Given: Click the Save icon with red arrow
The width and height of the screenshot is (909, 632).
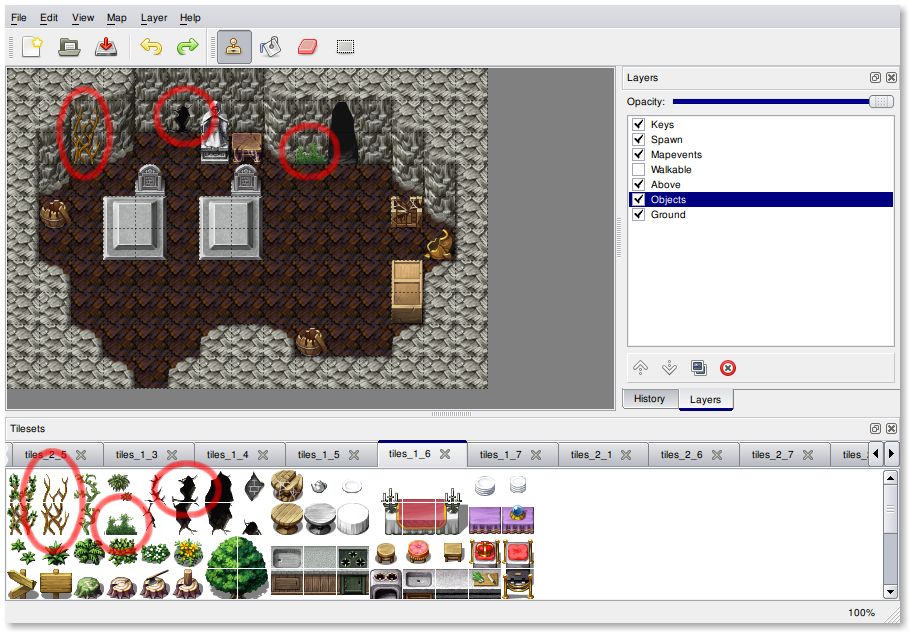Looking at the screenshot, I should (105, 47).
